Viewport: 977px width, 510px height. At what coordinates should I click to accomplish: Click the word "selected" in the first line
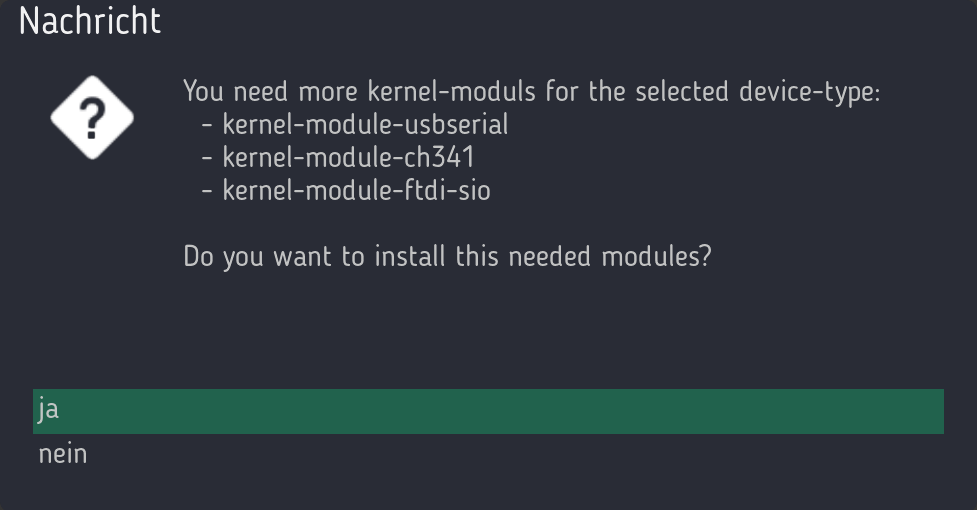point(683,93)
